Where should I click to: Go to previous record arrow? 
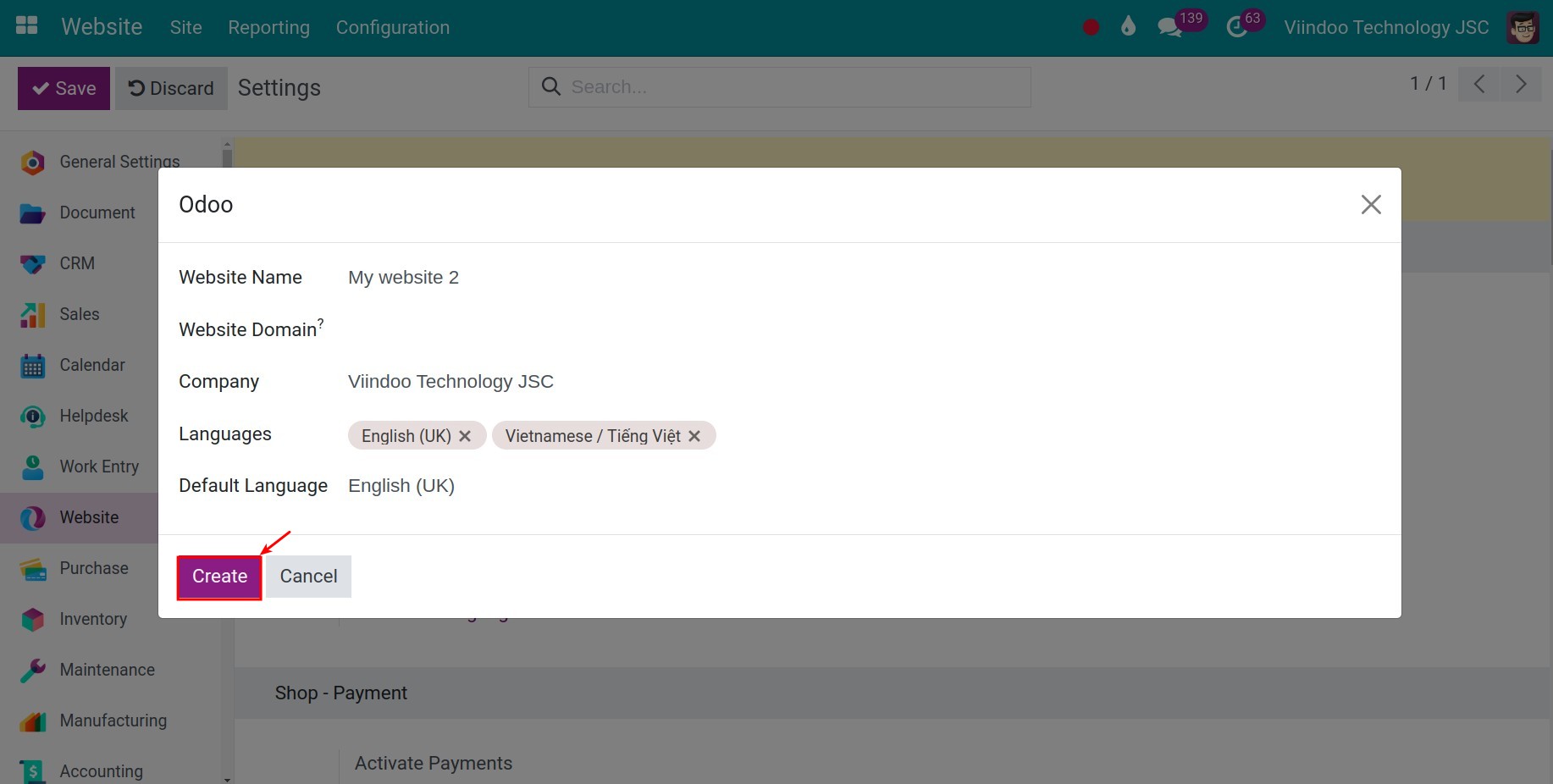pos(1479,84)
